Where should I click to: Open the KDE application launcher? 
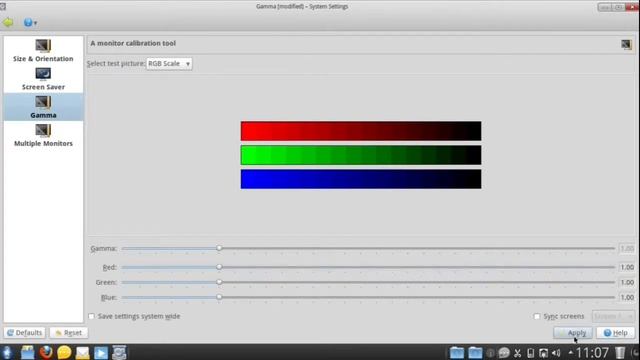[x=7, y=352]
